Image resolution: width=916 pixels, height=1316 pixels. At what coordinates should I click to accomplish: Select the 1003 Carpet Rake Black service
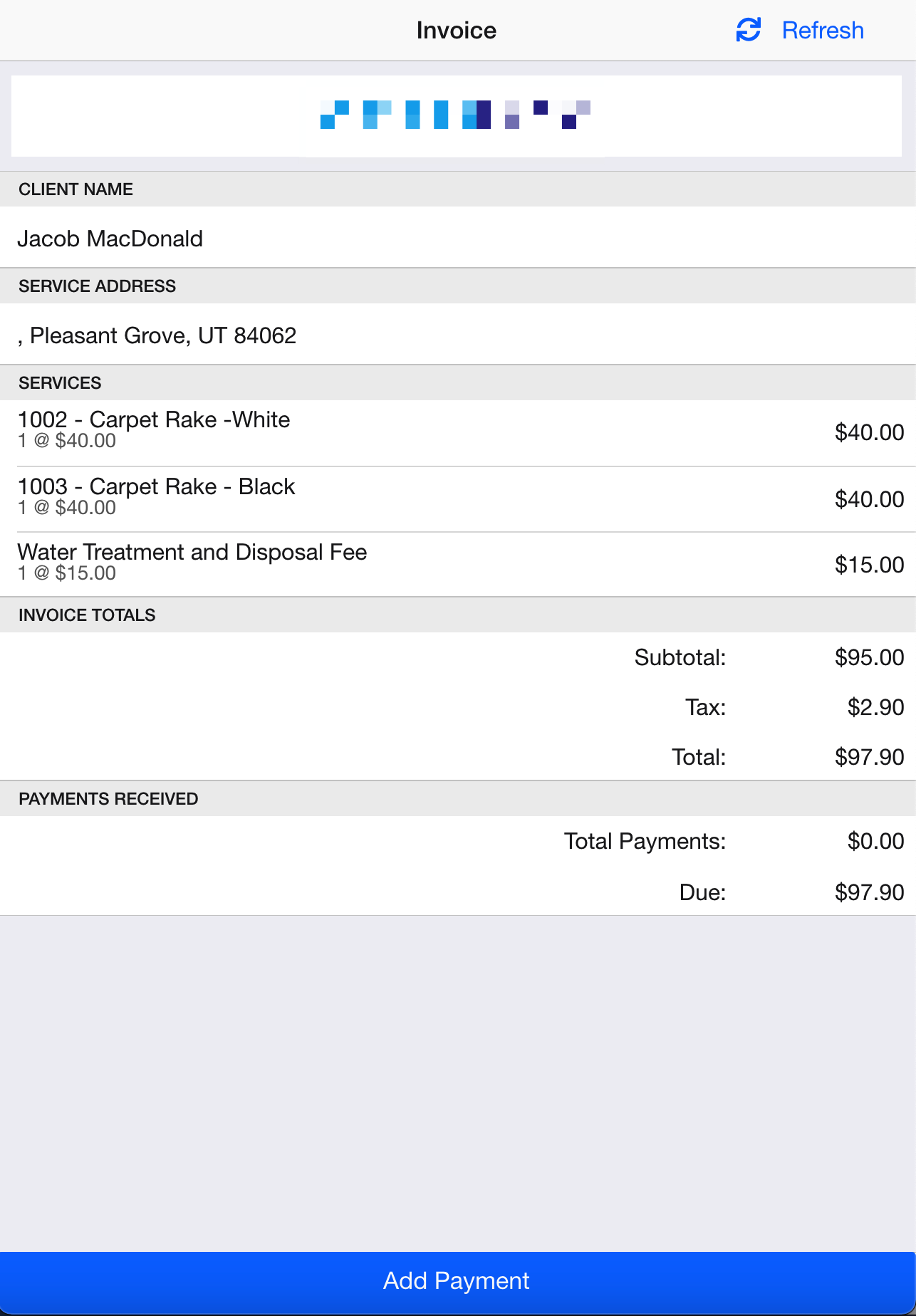click(458, 499)
